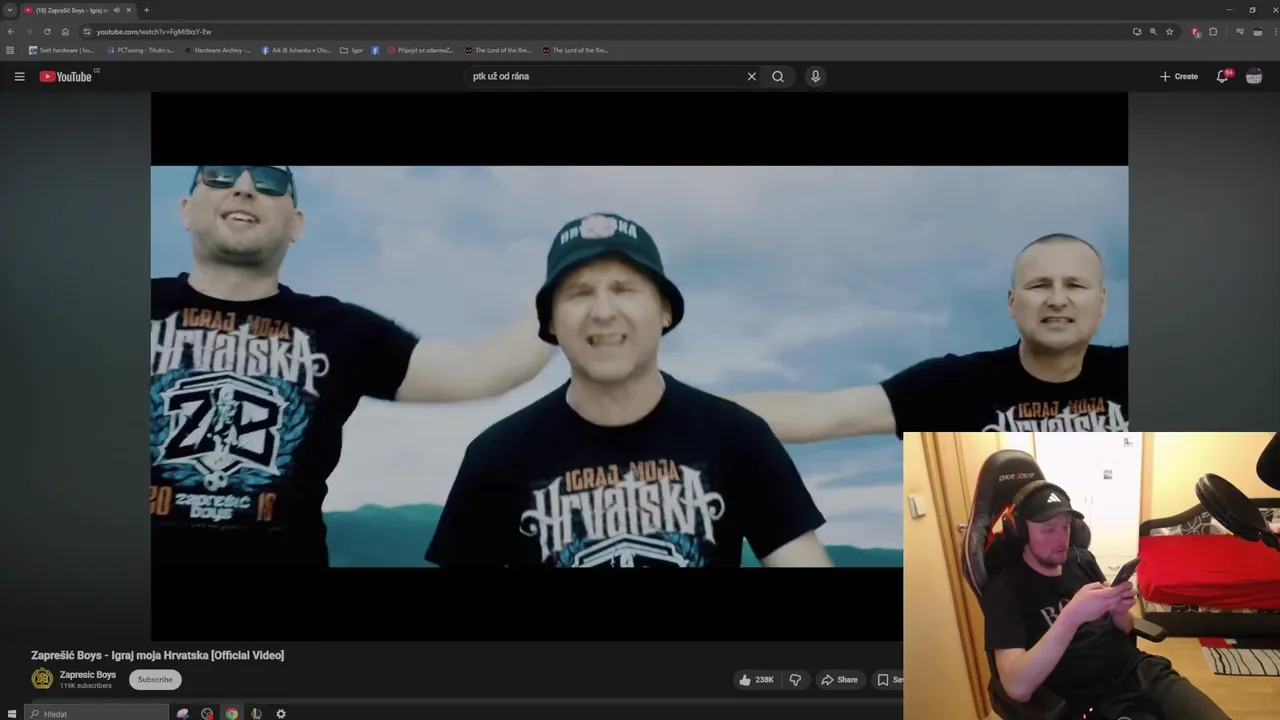Share the Zaprešić Boys video
Screen dimensions: 1280x720
(839, 680)
